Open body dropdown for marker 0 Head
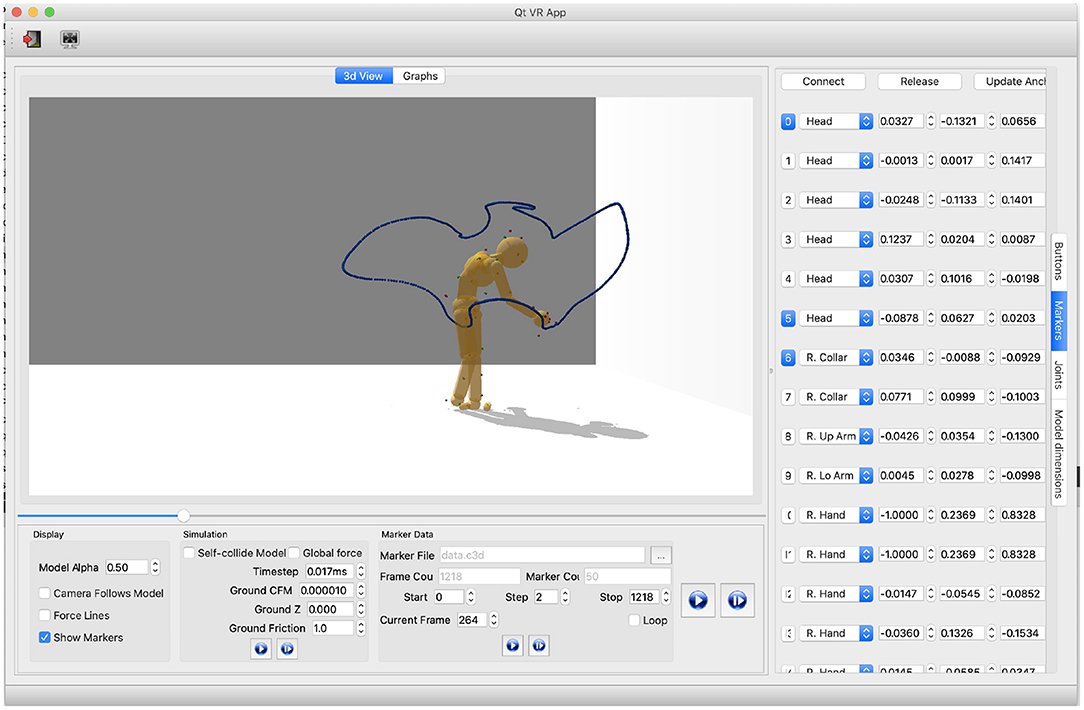1084x710 pixels. pyautogui.click(x=836, y=121)
